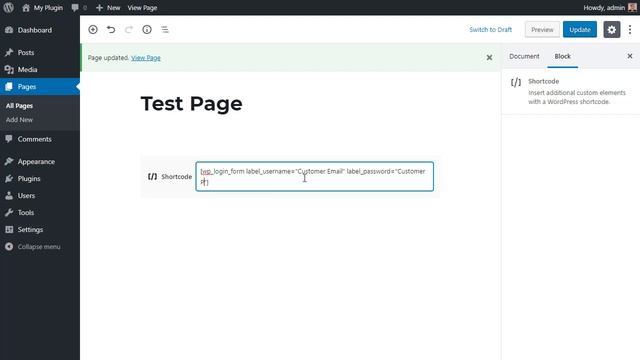Click the Plugins plug icon
640x360 pixels.
coord(9,179)
